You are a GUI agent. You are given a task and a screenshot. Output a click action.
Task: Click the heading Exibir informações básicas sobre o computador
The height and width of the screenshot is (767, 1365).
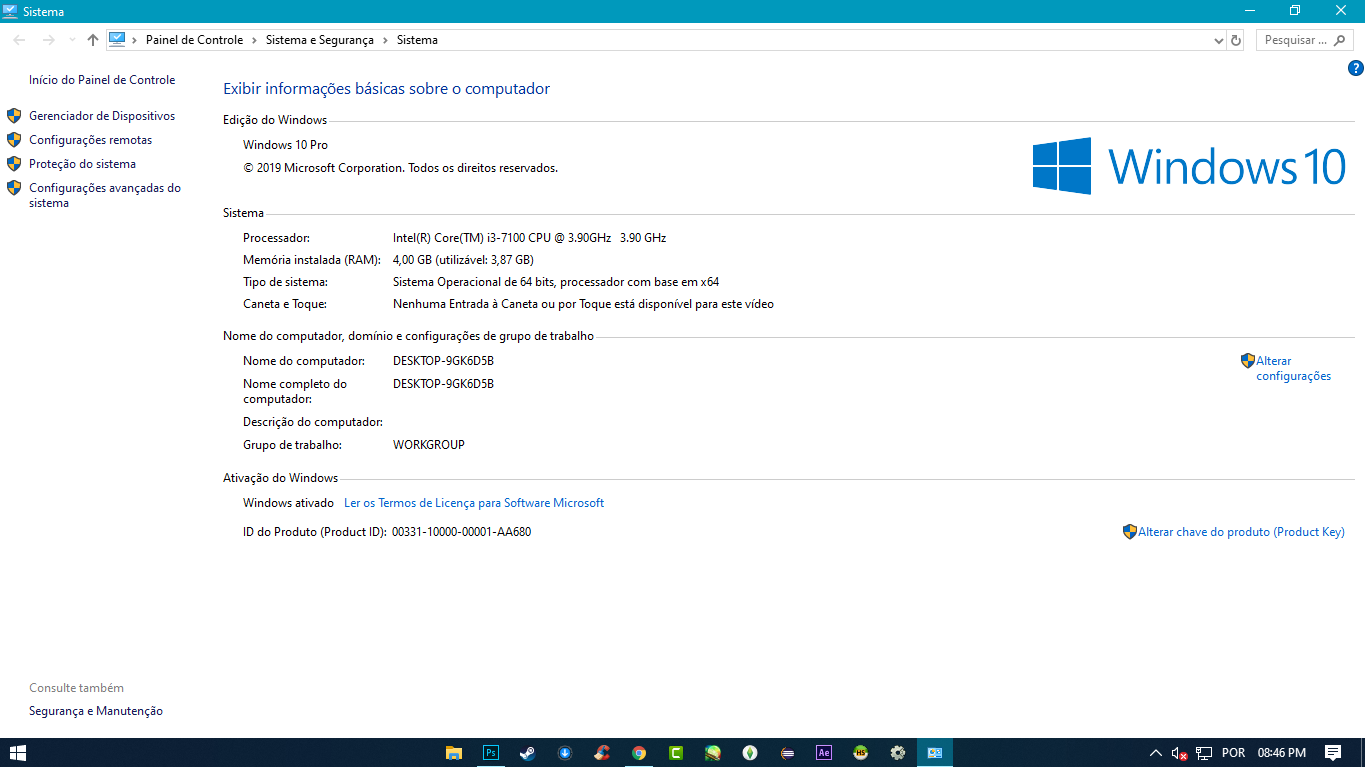(386, 89)
